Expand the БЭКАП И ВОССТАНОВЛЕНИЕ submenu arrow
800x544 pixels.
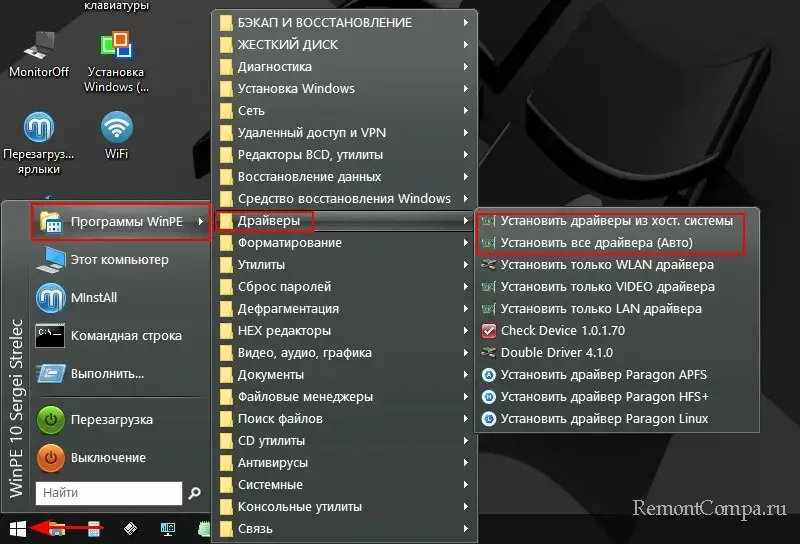[466, 22]
